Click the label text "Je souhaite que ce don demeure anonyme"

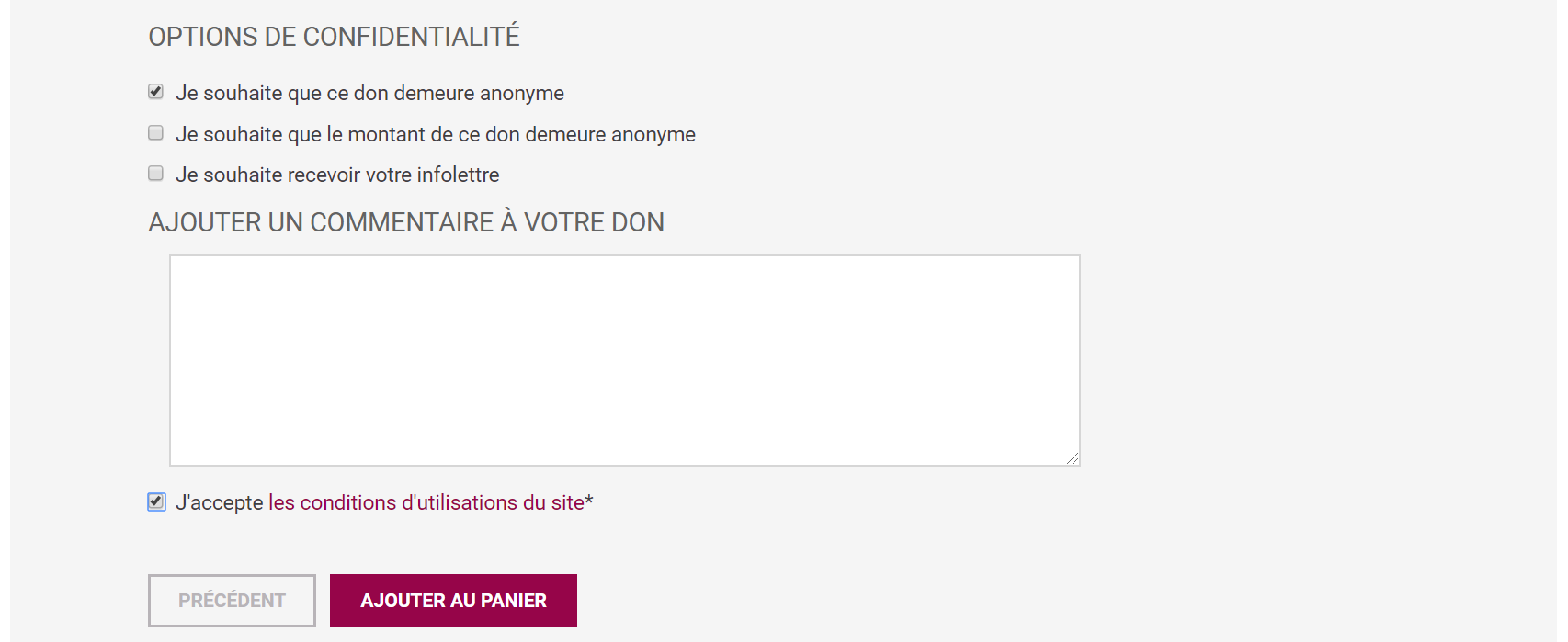coord(369,94)
